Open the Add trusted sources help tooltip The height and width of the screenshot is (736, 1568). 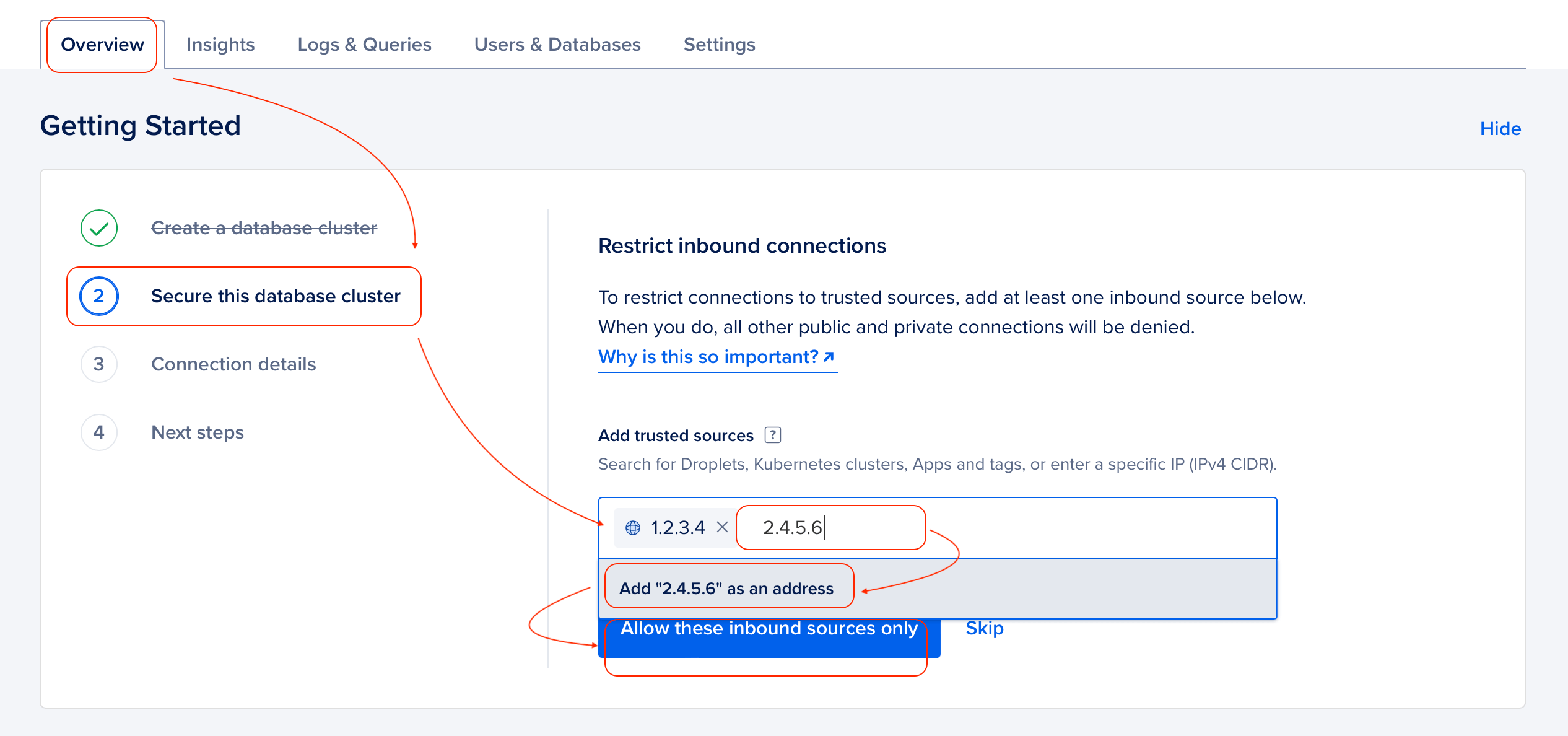coord(773,435)
